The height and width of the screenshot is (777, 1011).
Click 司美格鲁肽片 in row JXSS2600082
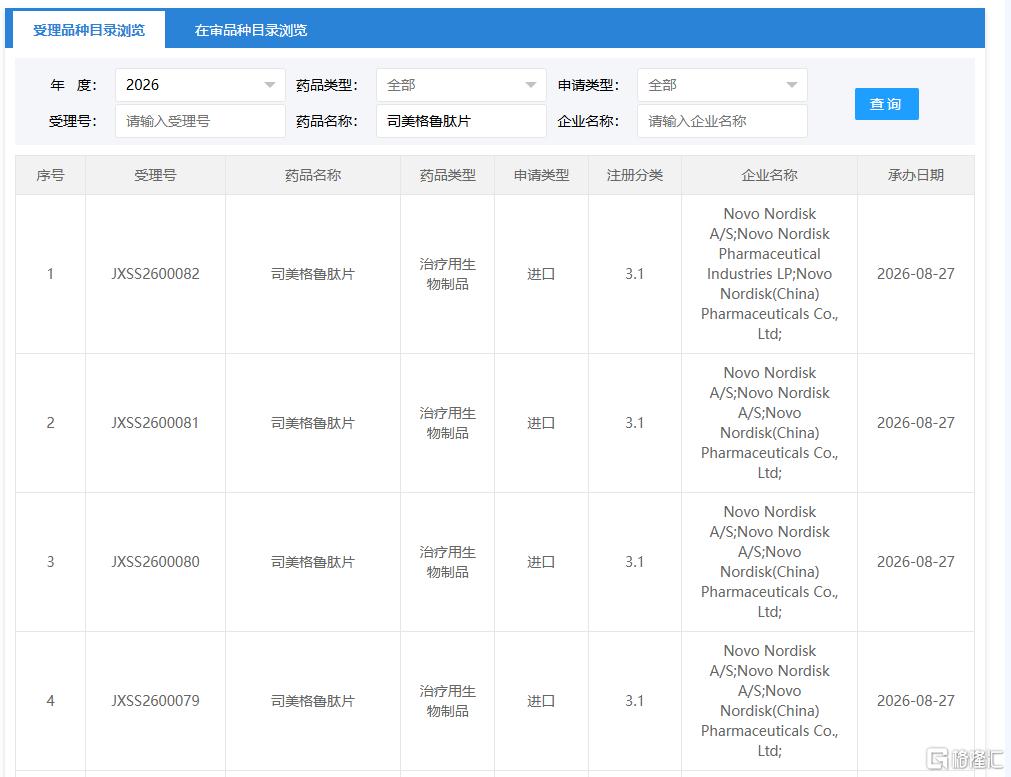313,274
